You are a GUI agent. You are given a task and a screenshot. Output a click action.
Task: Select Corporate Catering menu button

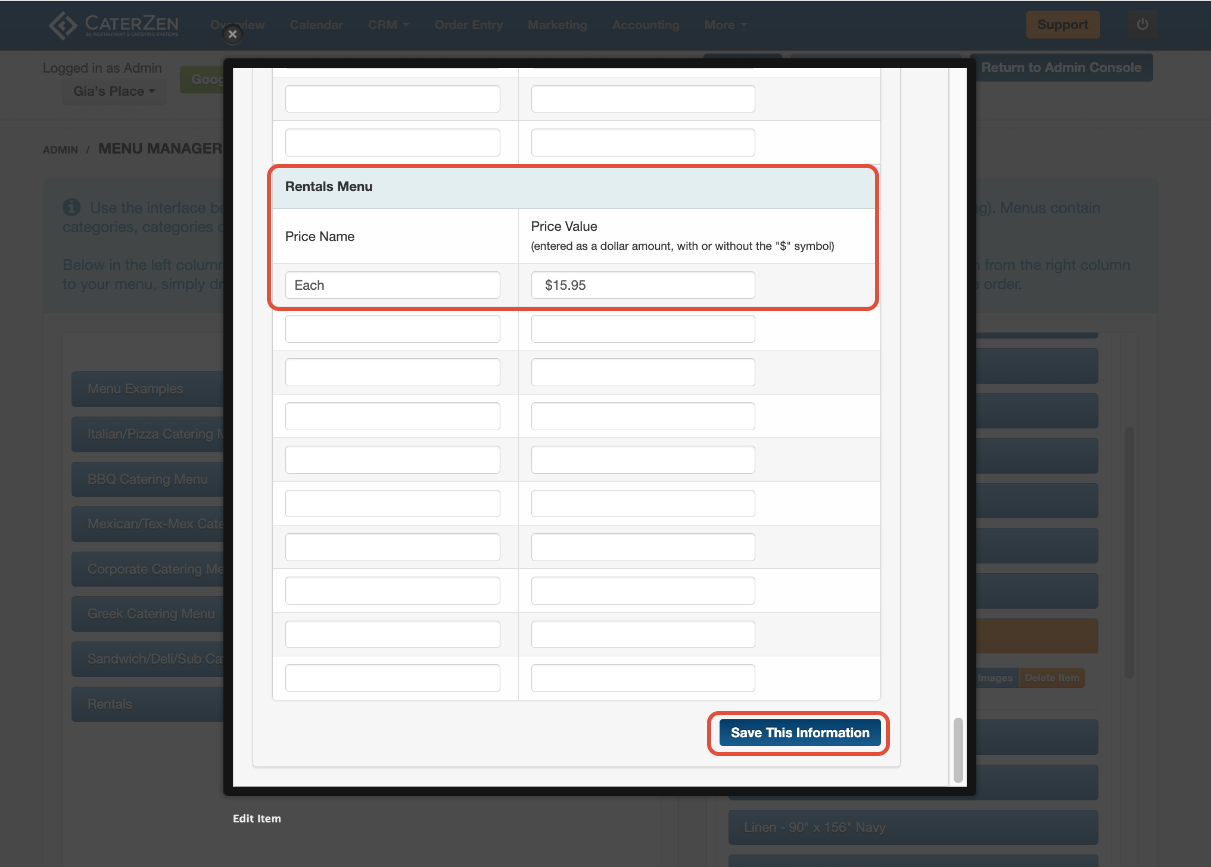[x=147, y=569]
